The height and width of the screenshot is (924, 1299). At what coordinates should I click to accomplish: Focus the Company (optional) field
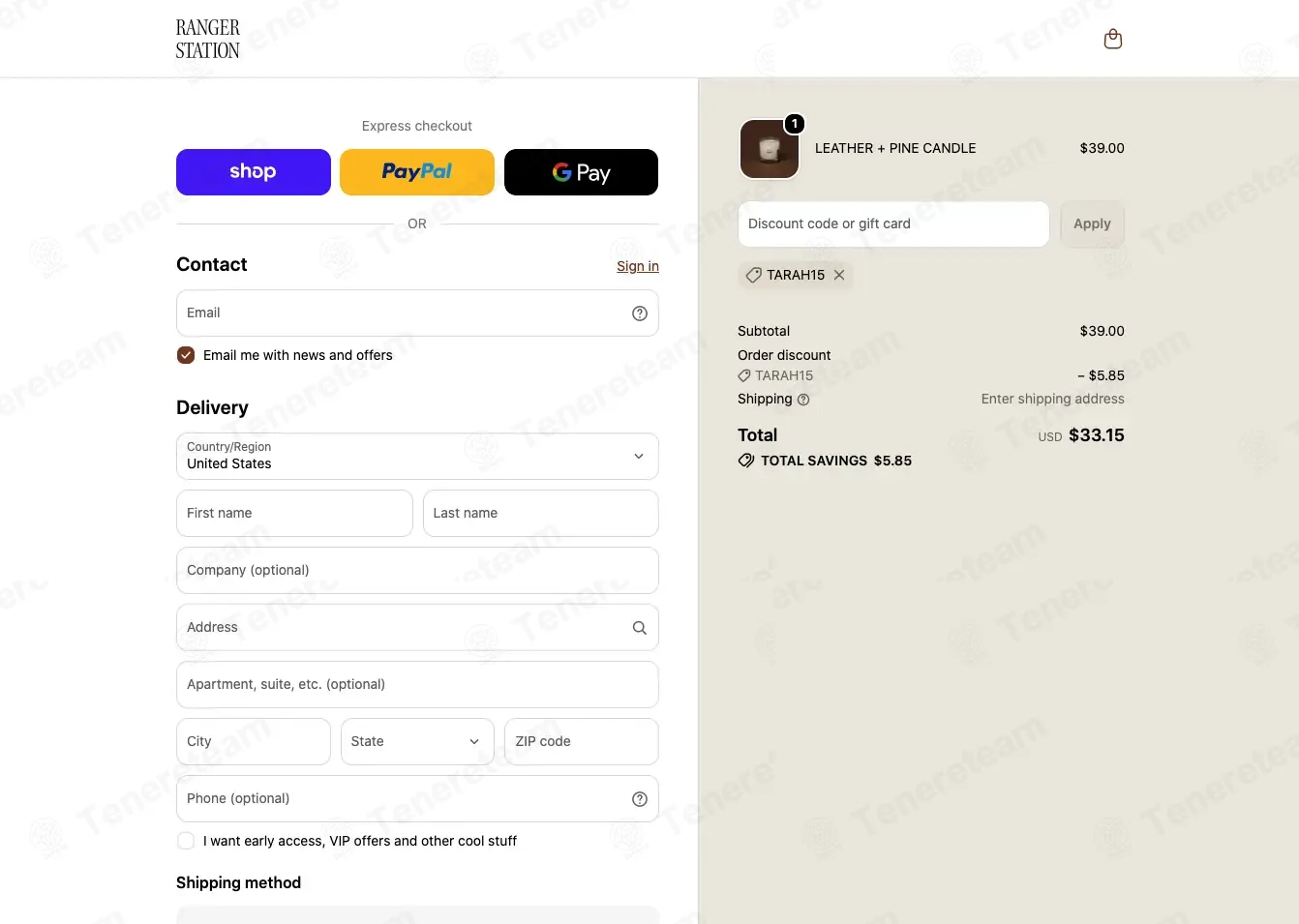(x=417, y=570)
